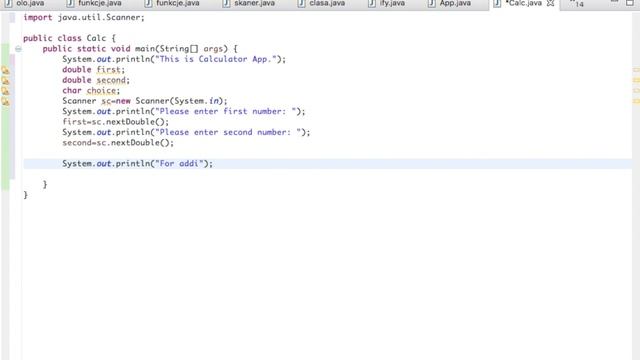The height and width of the screenshot is (360, 640).
Task: Click the underlined variable "choice"
Action: pyautogui.click(x=101, y=91)
